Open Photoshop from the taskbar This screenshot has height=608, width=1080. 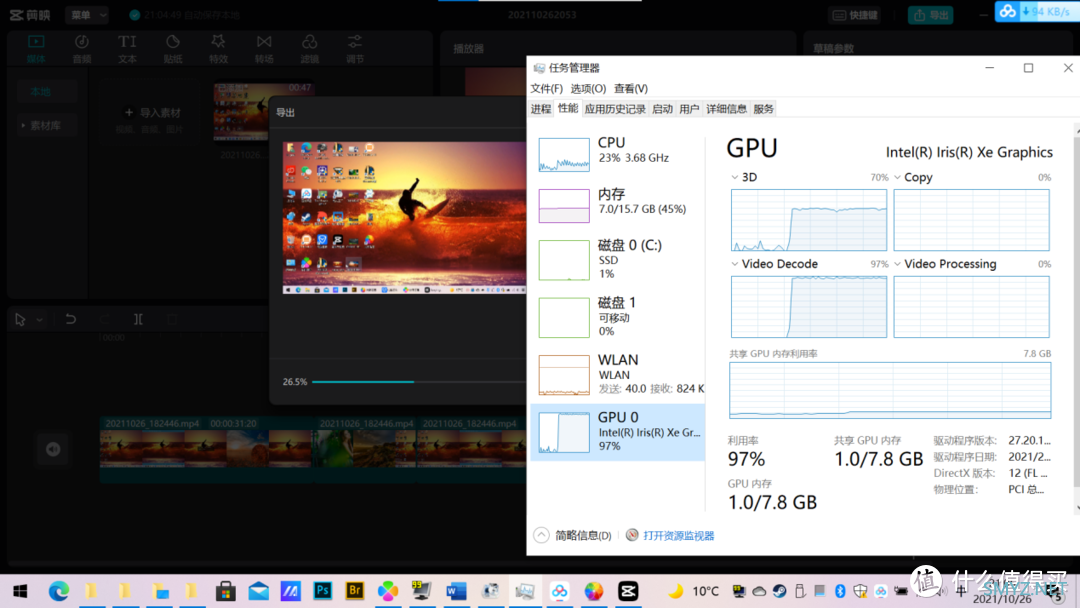pos(322,591)
